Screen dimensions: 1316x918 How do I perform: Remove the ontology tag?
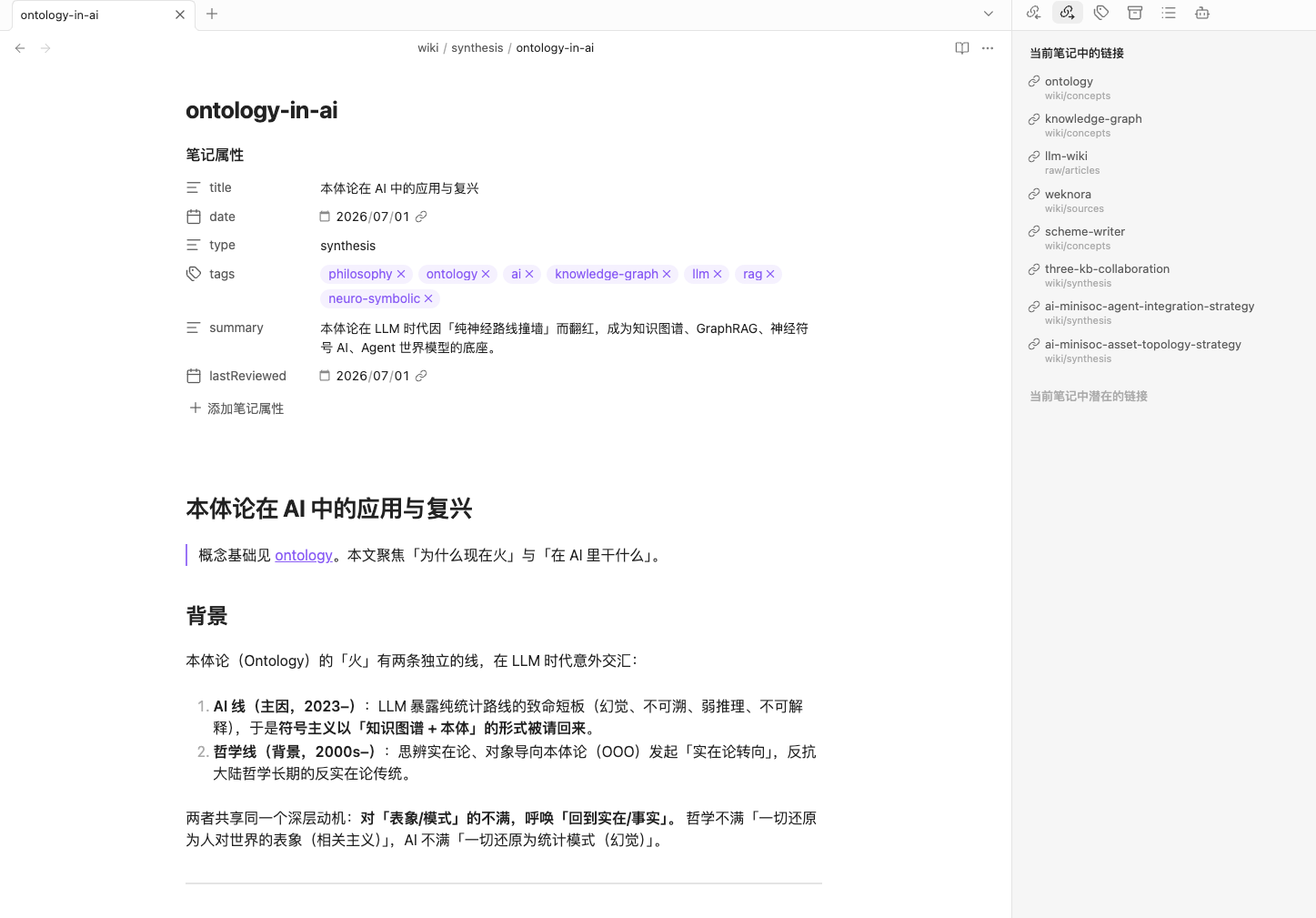click(486, 274)
